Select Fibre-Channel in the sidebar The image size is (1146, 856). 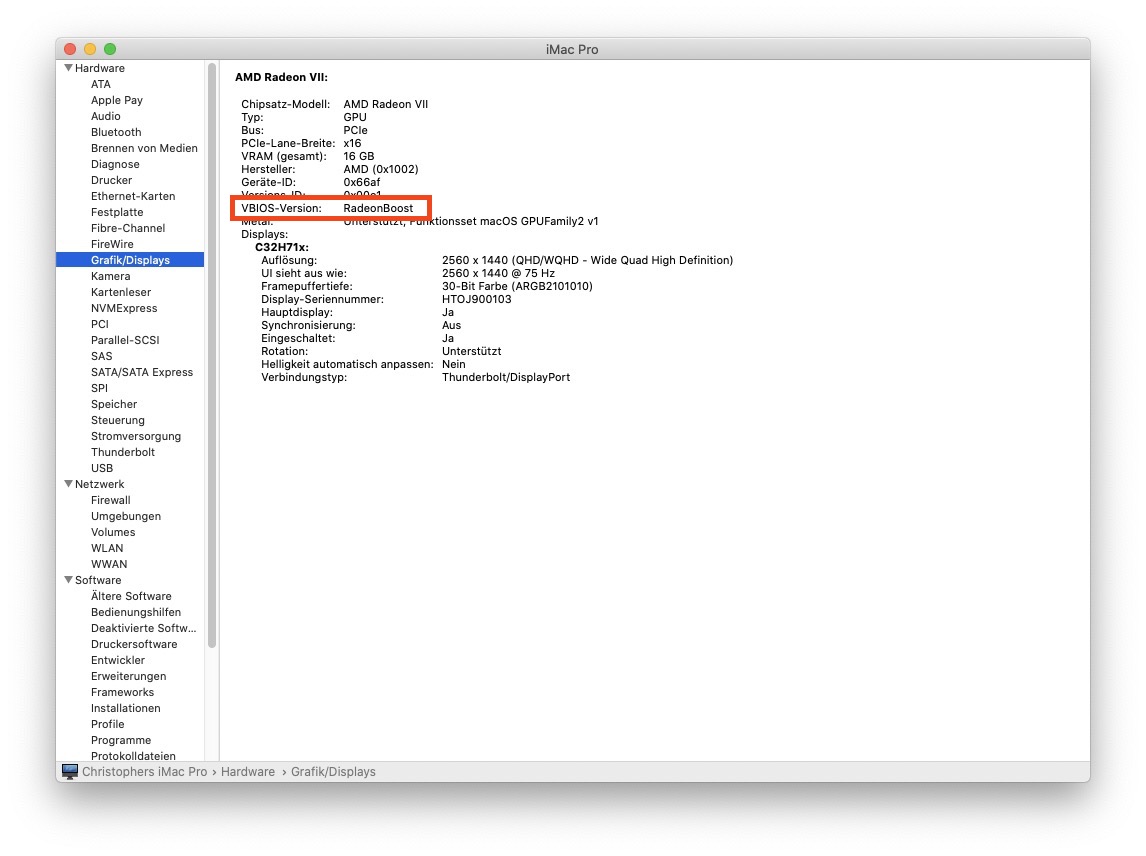click(x=128, y=228)
